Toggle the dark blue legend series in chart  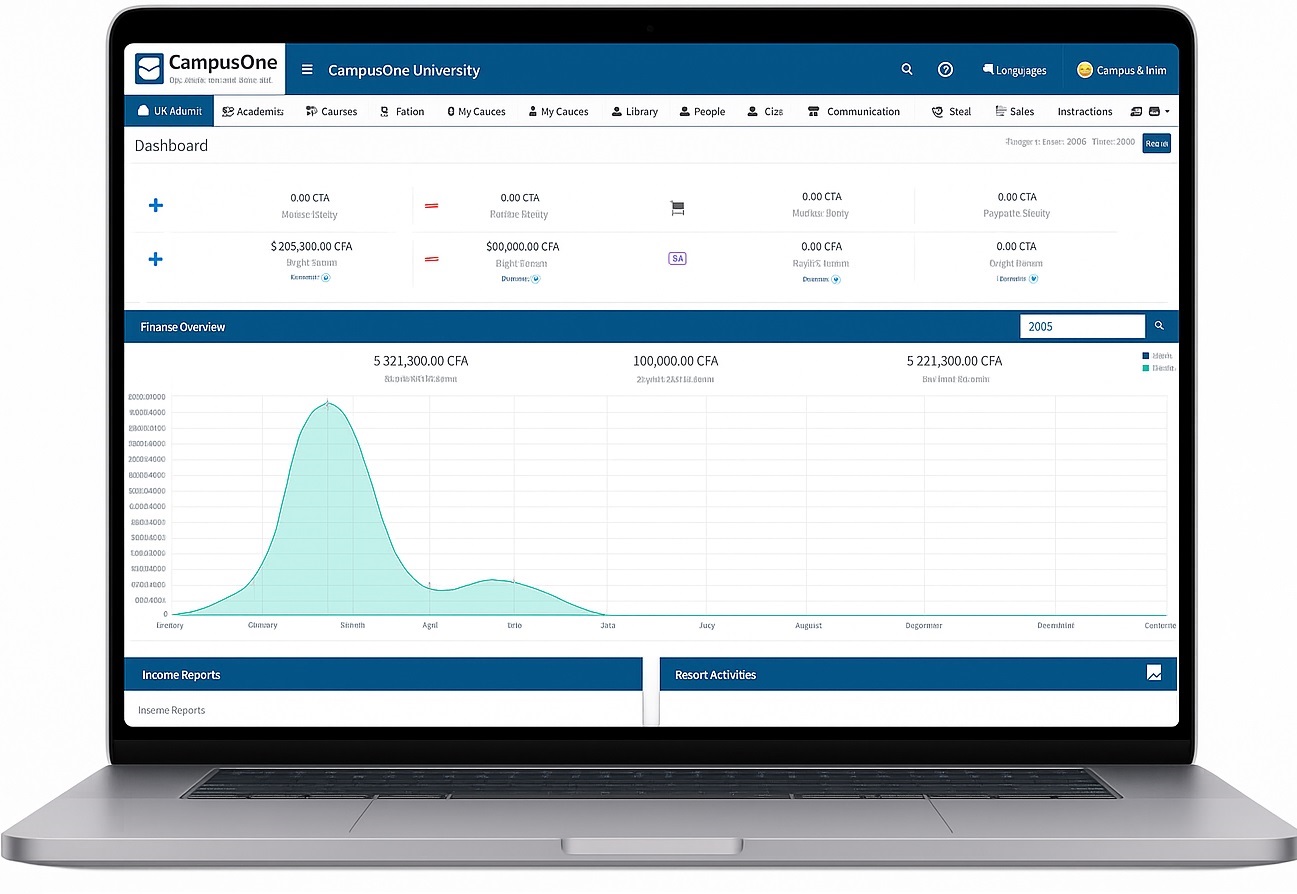[x=1146, y=356]
